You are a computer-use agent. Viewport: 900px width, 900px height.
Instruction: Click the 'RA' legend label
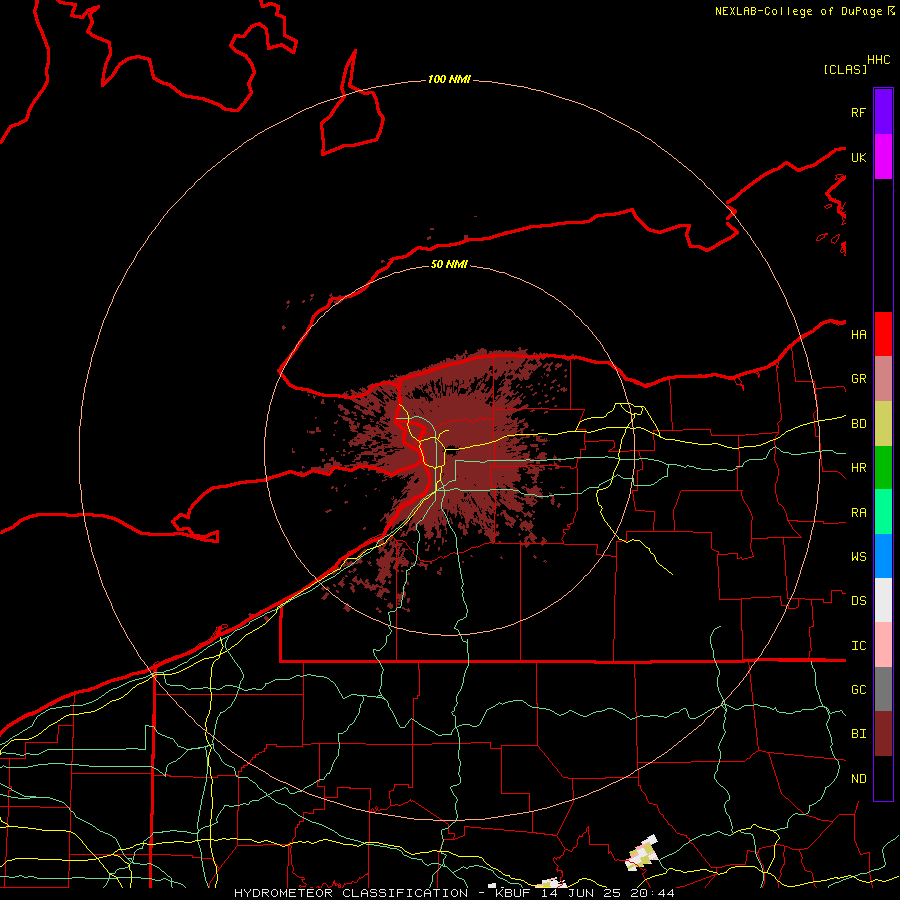click(858, 513)
